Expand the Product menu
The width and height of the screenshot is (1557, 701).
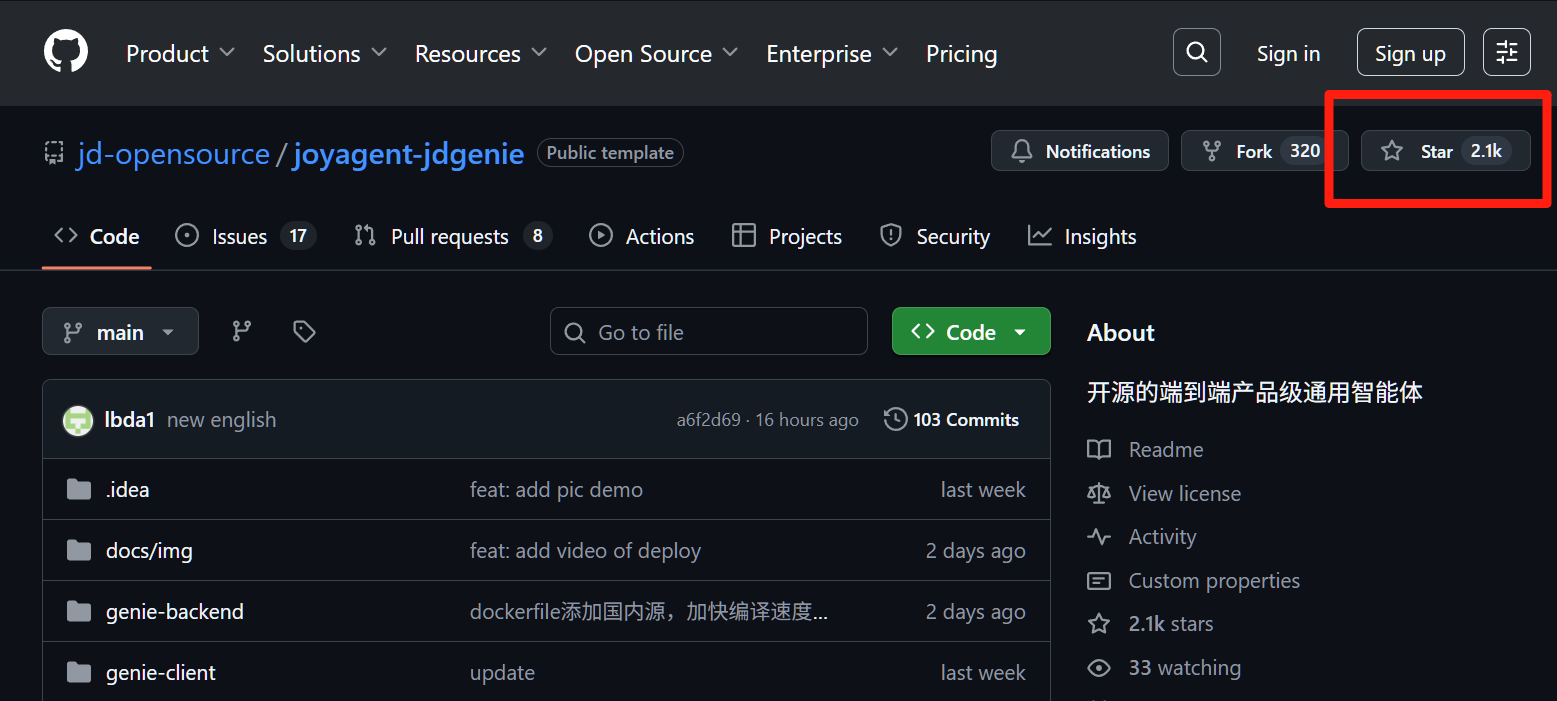click(x=180, y=54)
